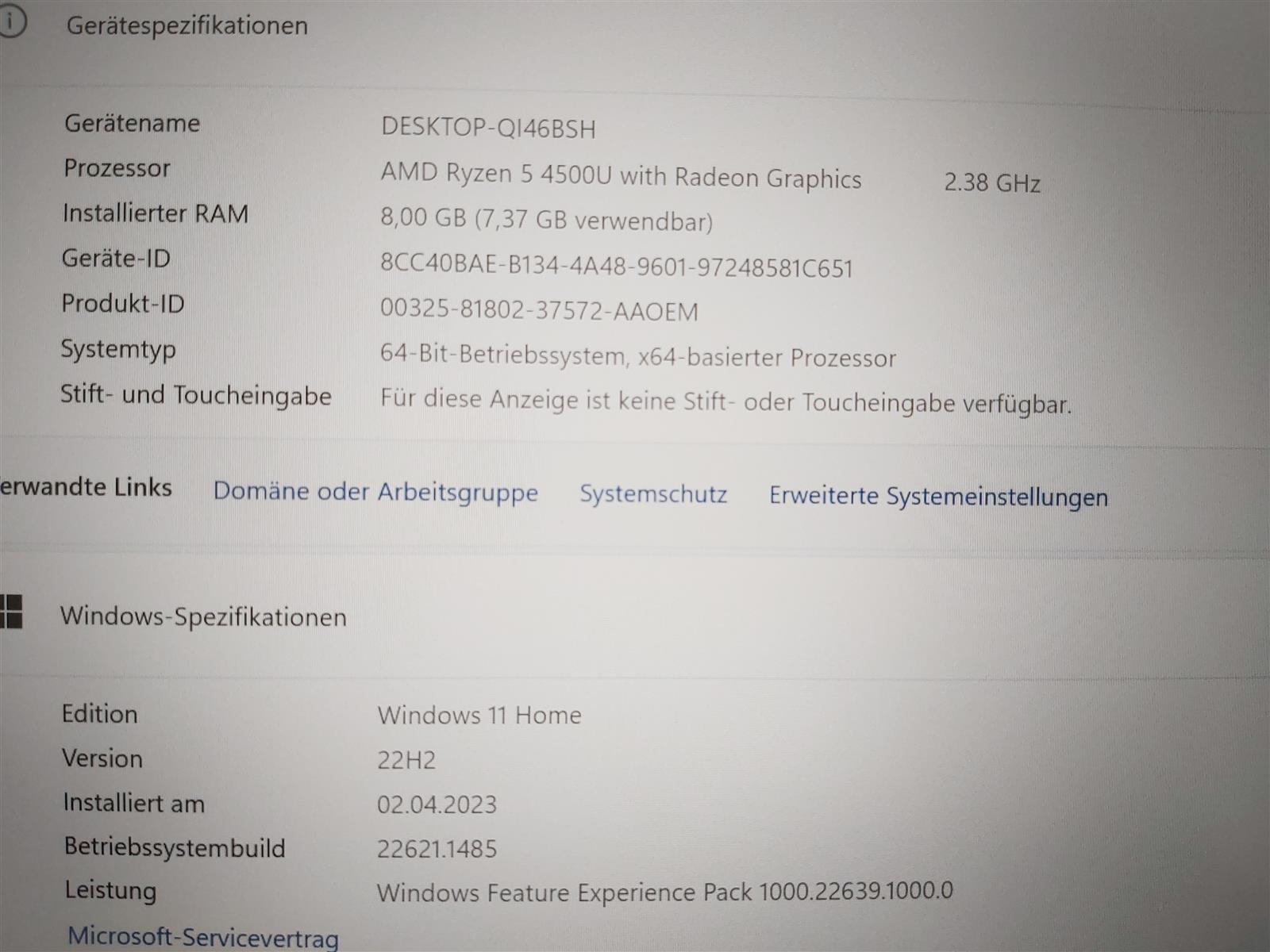Click the 2.38 GHz clock speed value

click(x=991, y=183)
